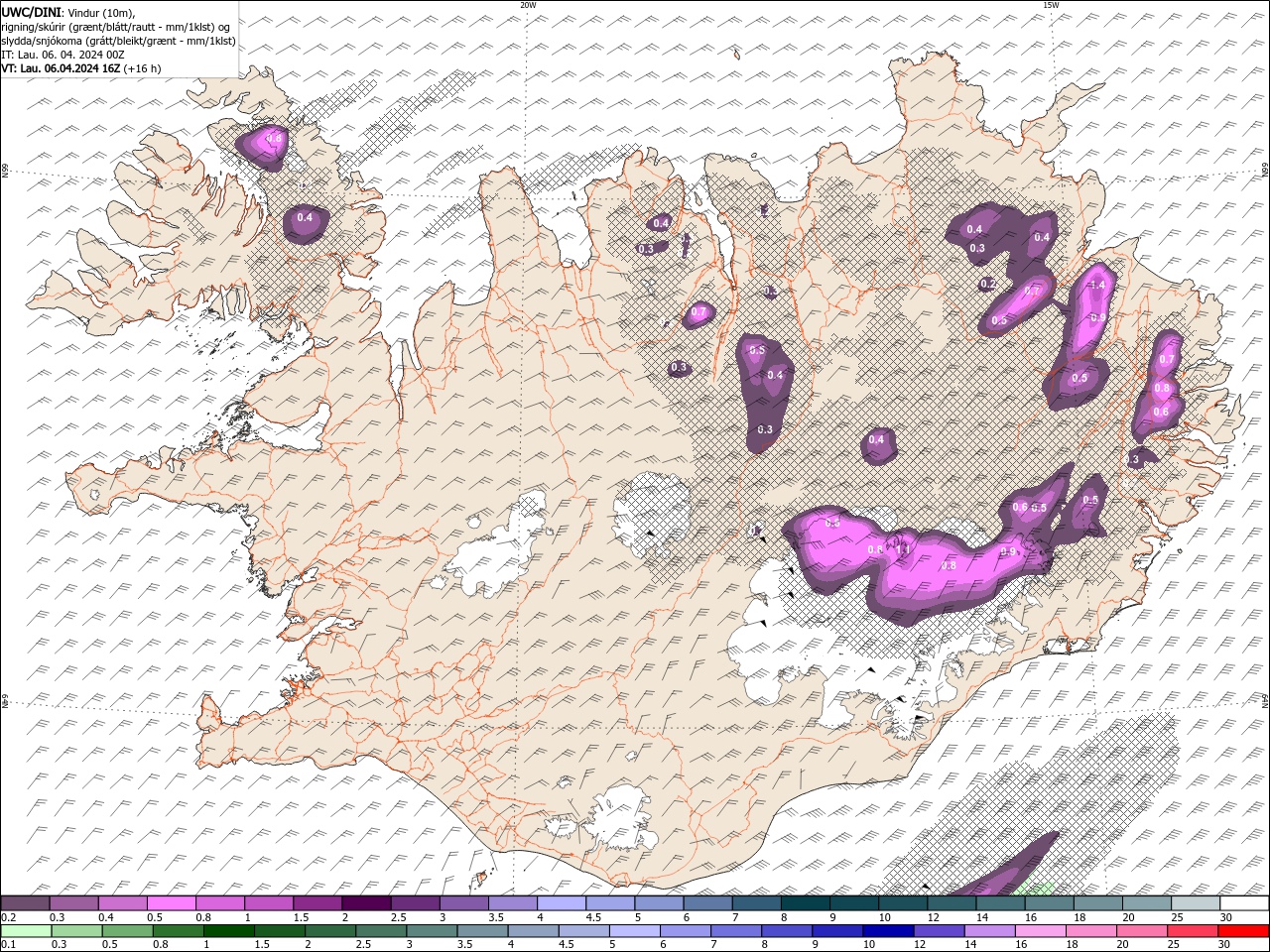Select the lower scale swatch labeled 3.5

point(481,931)
